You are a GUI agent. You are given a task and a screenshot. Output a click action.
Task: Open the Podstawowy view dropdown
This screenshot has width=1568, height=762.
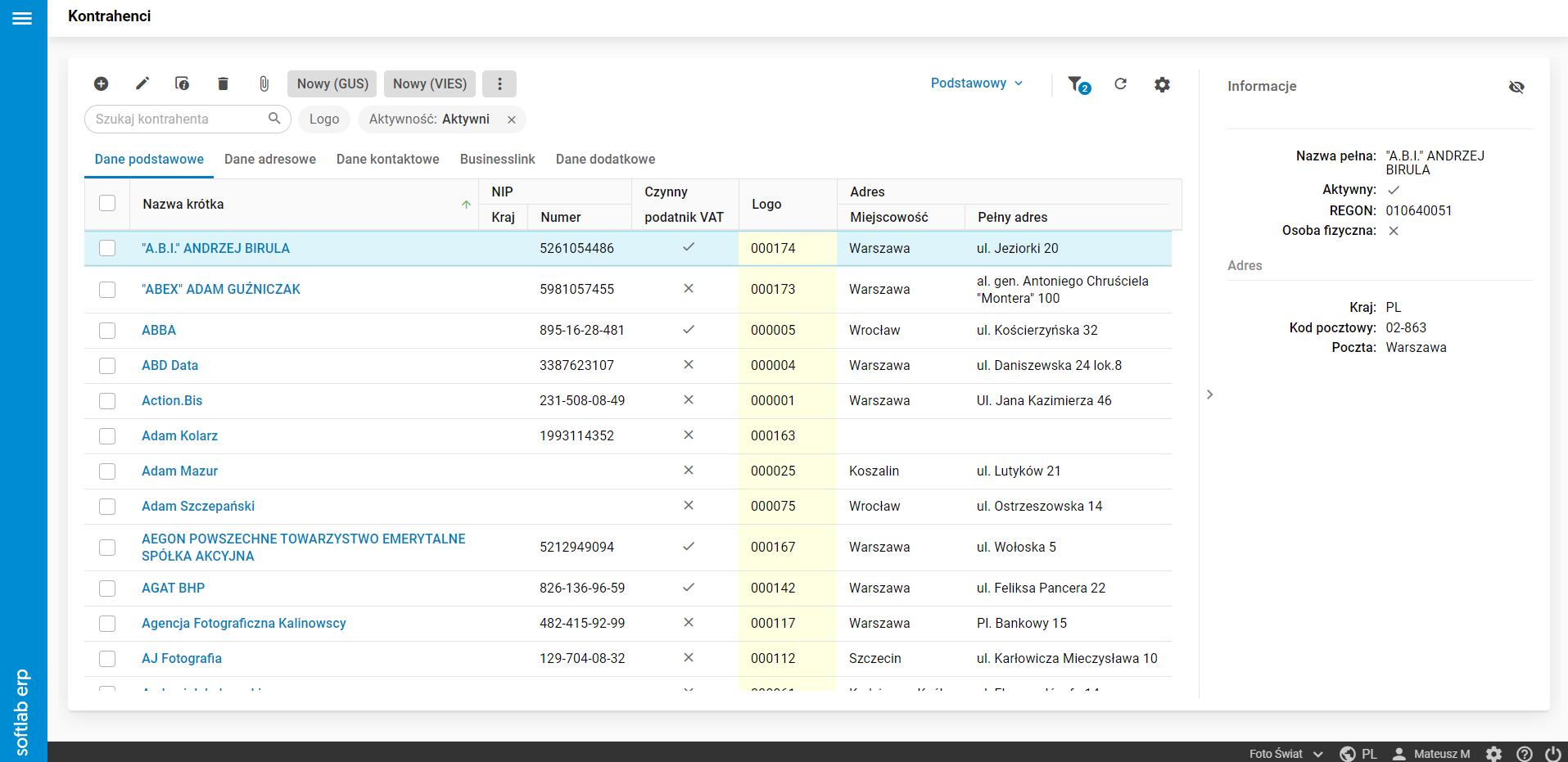pyautogui.click(x=977, y=83)
